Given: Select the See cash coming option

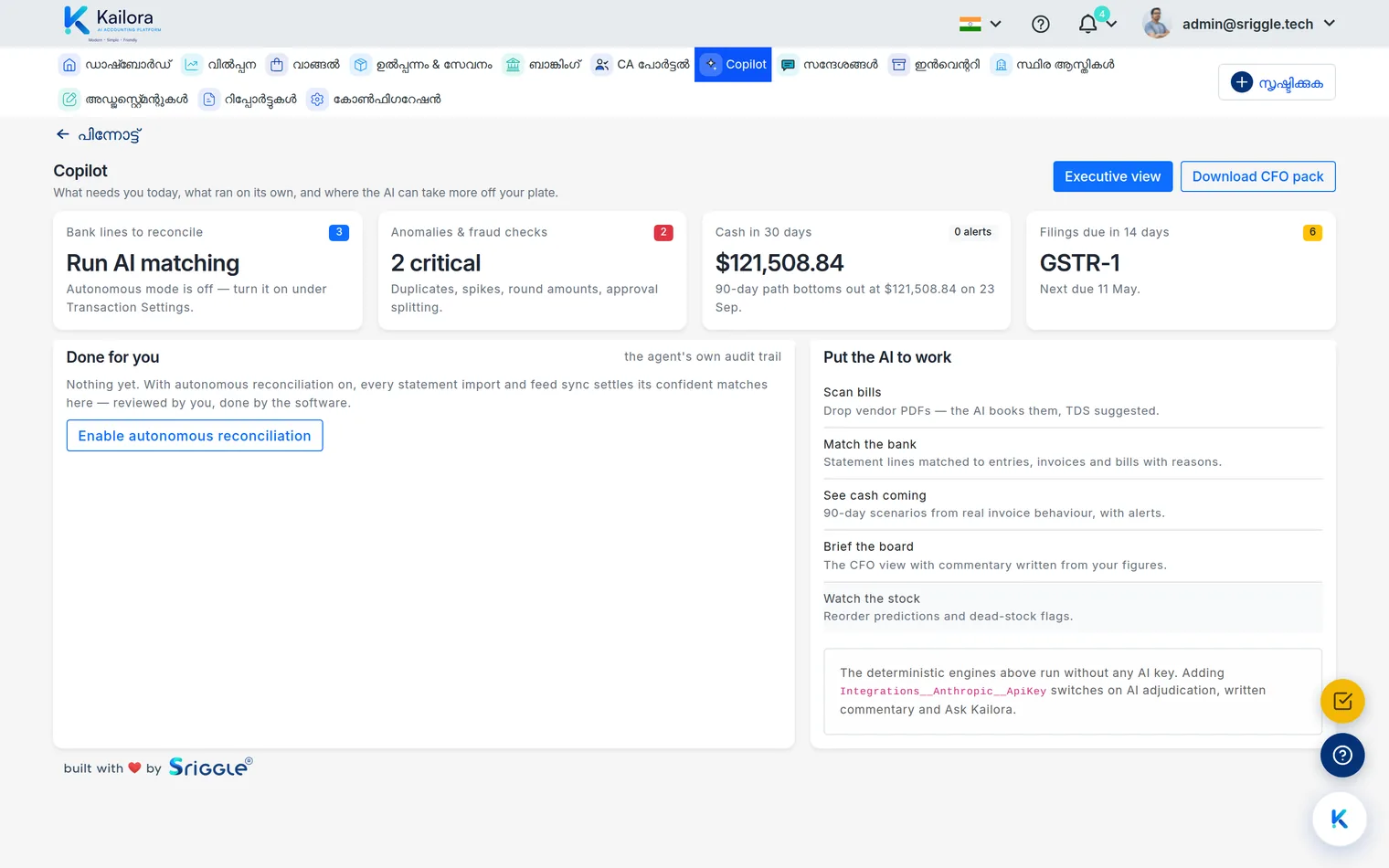Looking at the screenshot, I should pos(1073,504).
